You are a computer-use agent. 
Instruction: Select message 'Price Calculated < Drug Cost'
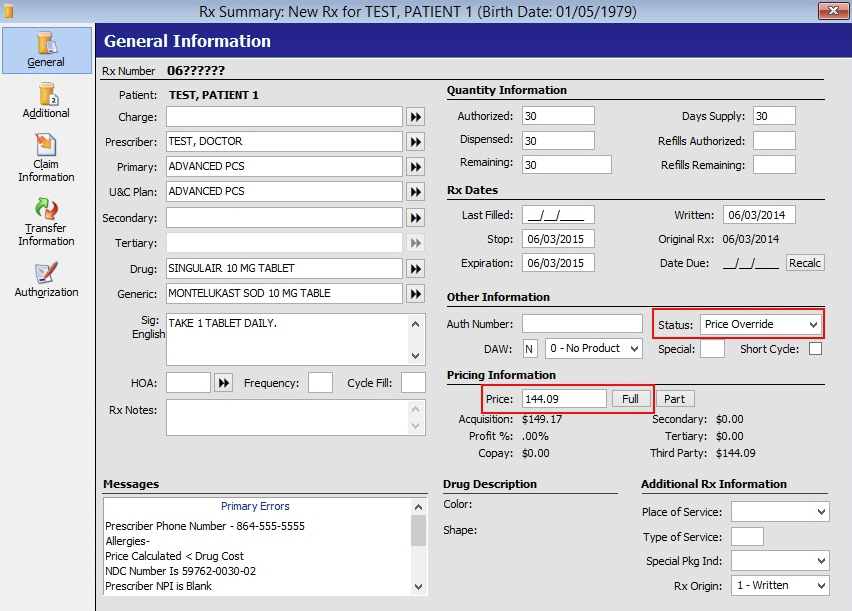point(174,556)
